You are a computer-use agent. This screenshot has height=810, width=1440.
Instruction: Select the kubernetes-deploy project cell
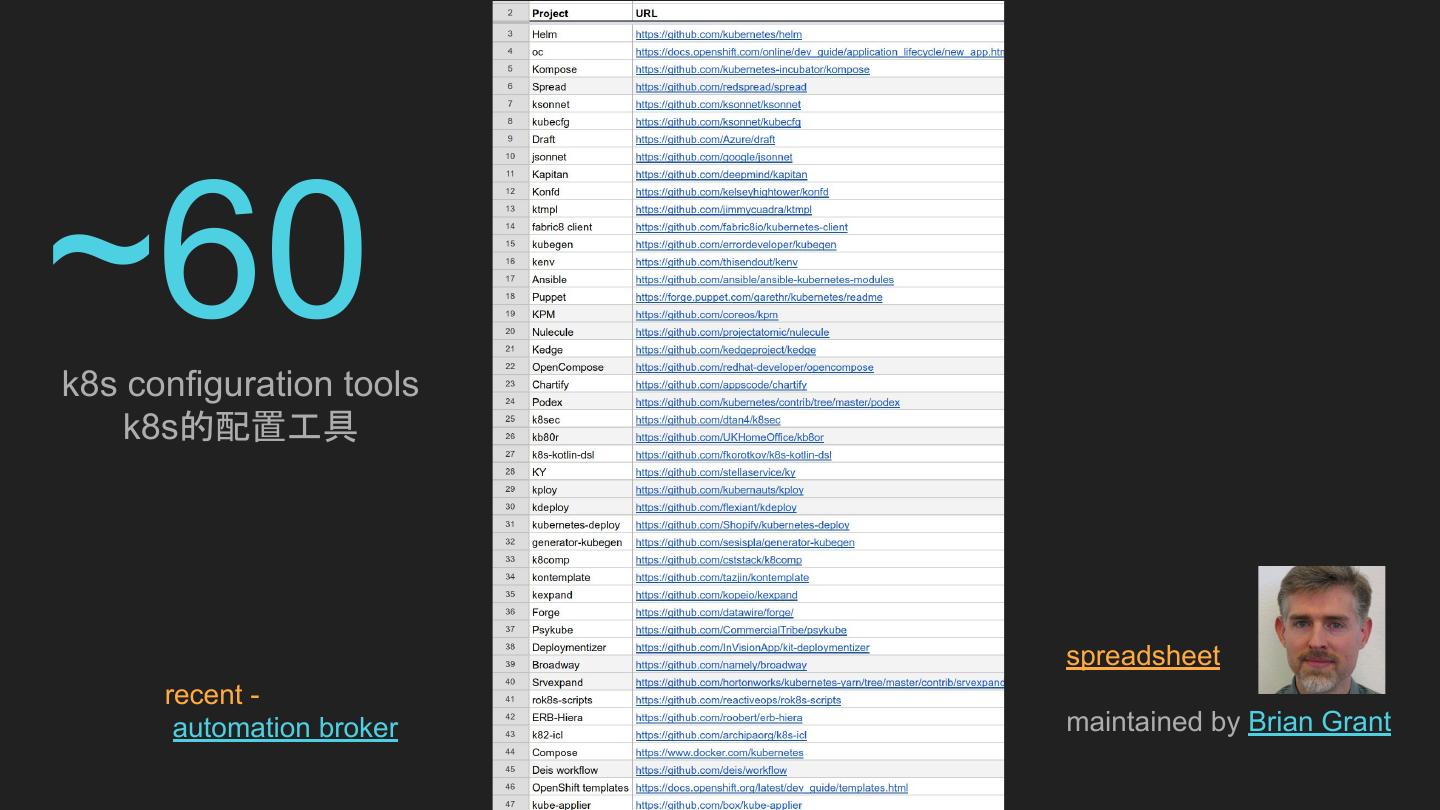(581, 525)
